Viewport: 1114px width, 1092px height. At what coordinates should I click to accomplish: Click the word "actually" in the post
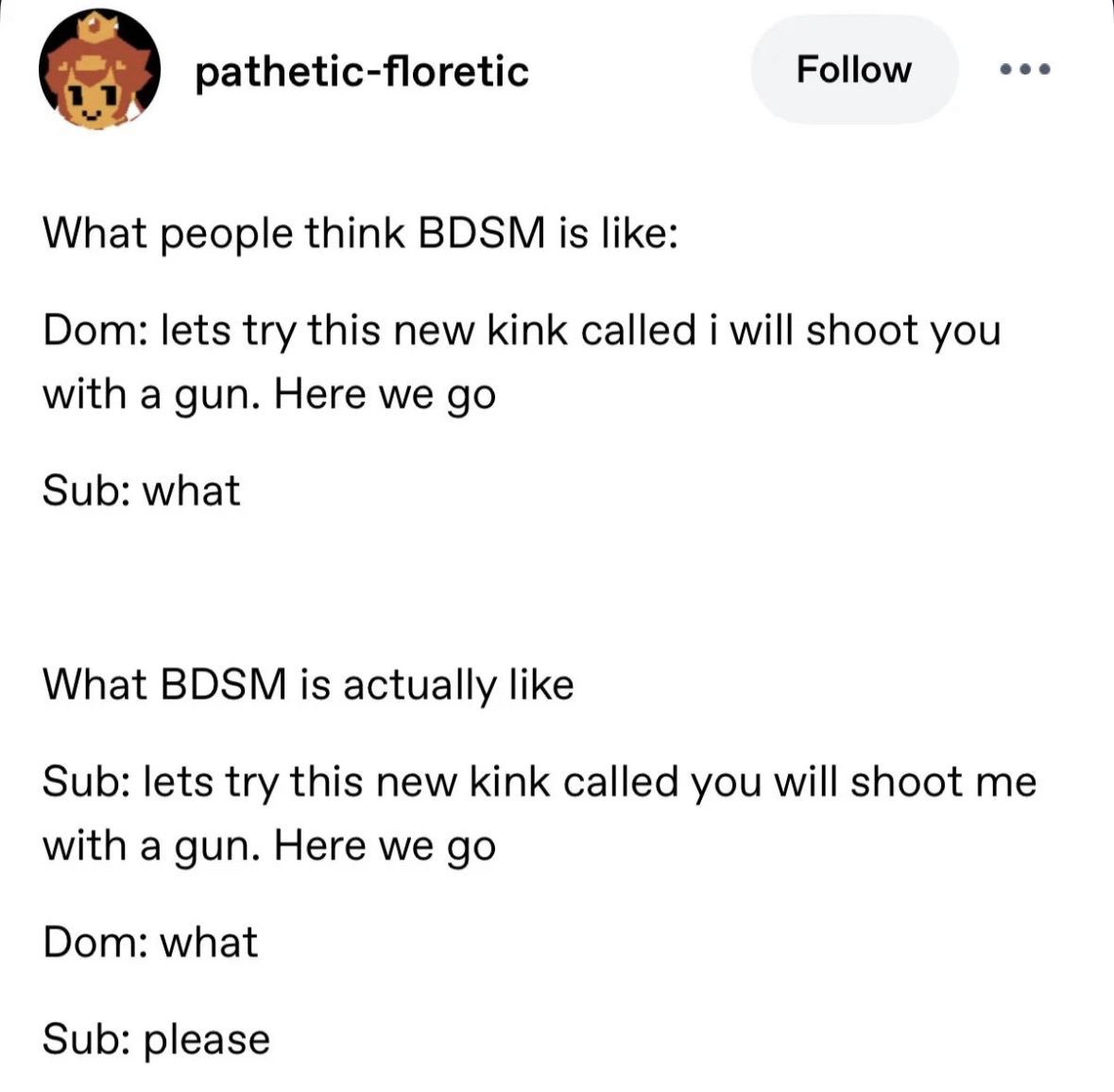point(420,685)
